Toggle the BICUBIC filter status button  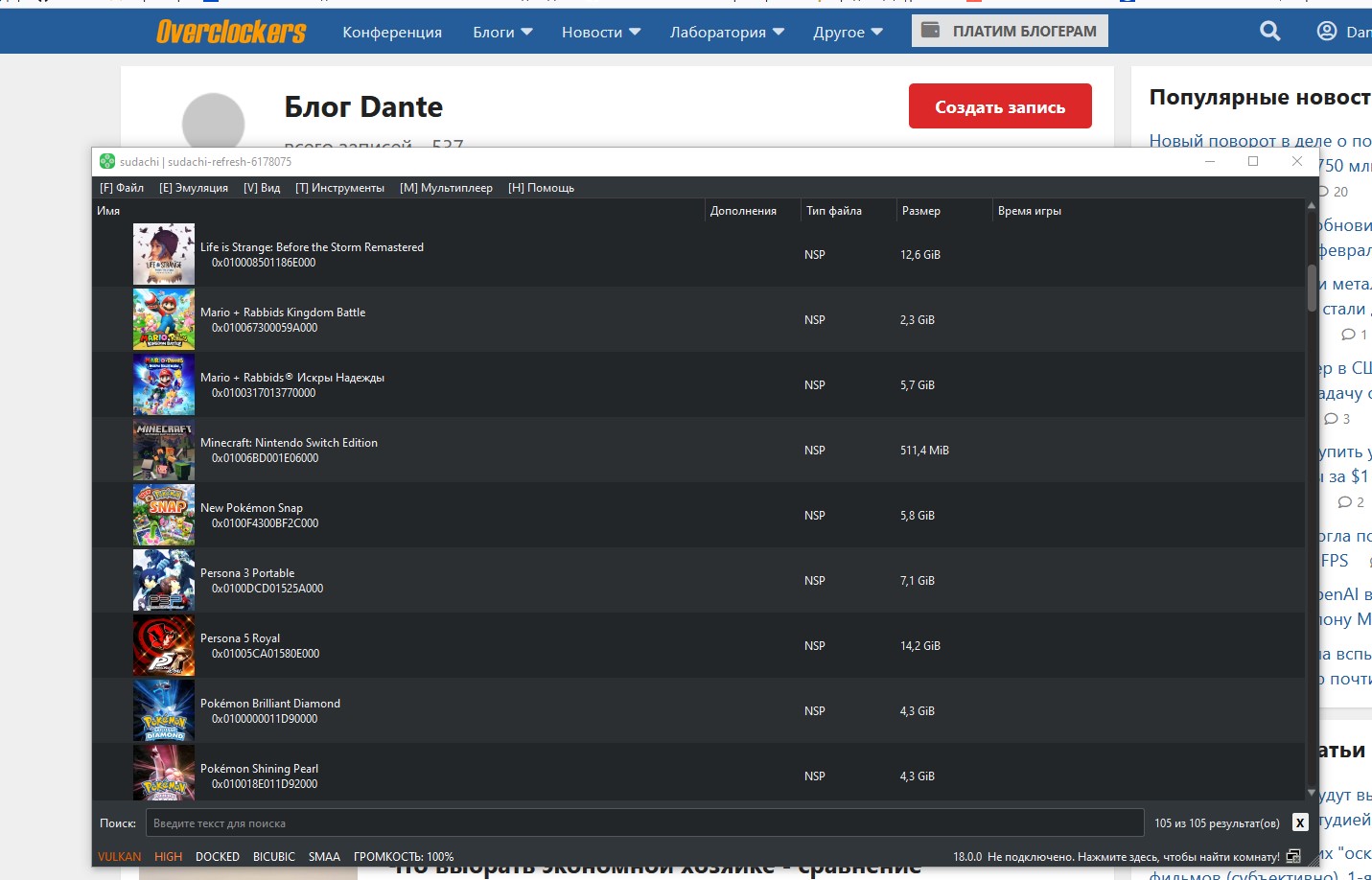[x=274, y=856]
